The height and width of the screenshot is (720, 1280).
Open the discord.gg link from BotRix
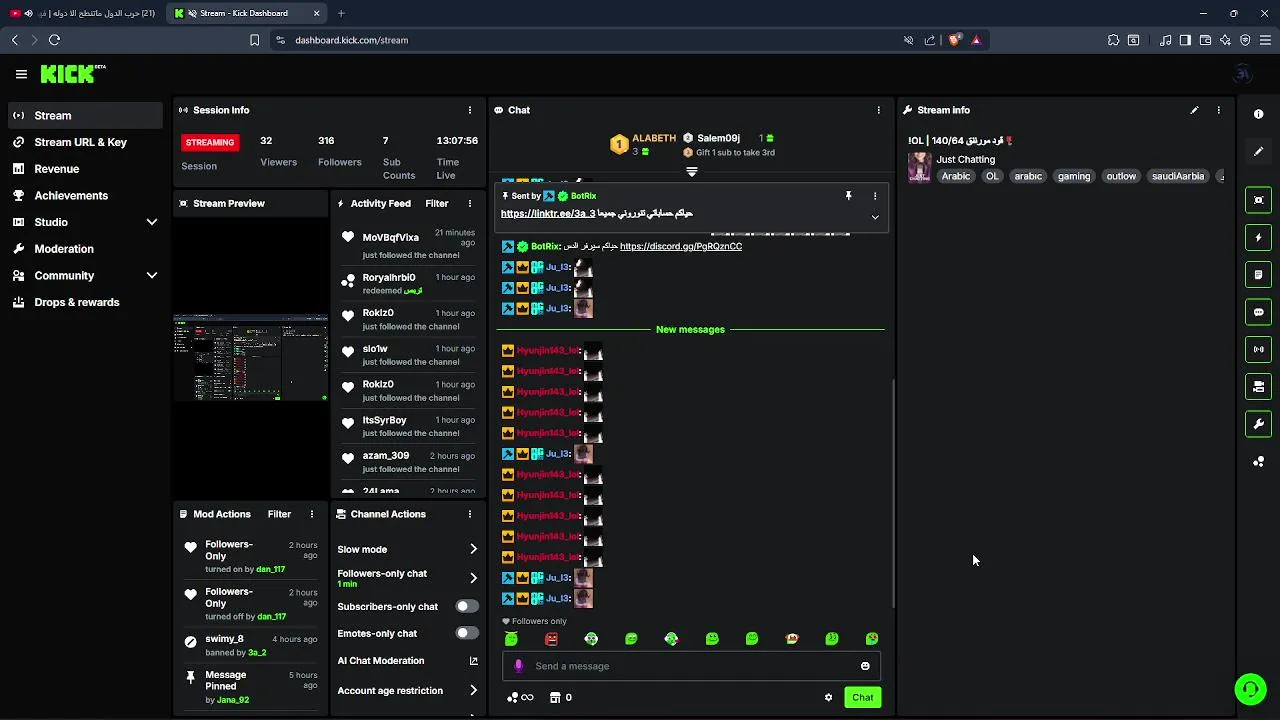point(681,246)
